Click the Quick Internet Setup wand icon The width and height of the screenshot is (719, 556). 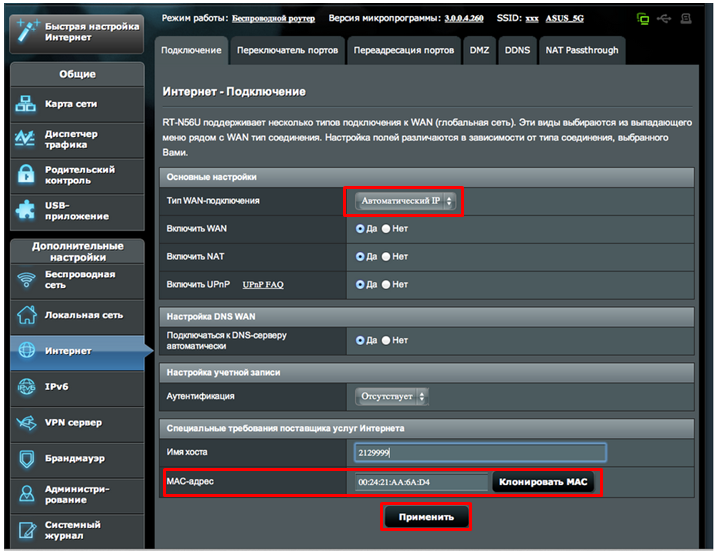pyautogui.click(x=28, y=31)
